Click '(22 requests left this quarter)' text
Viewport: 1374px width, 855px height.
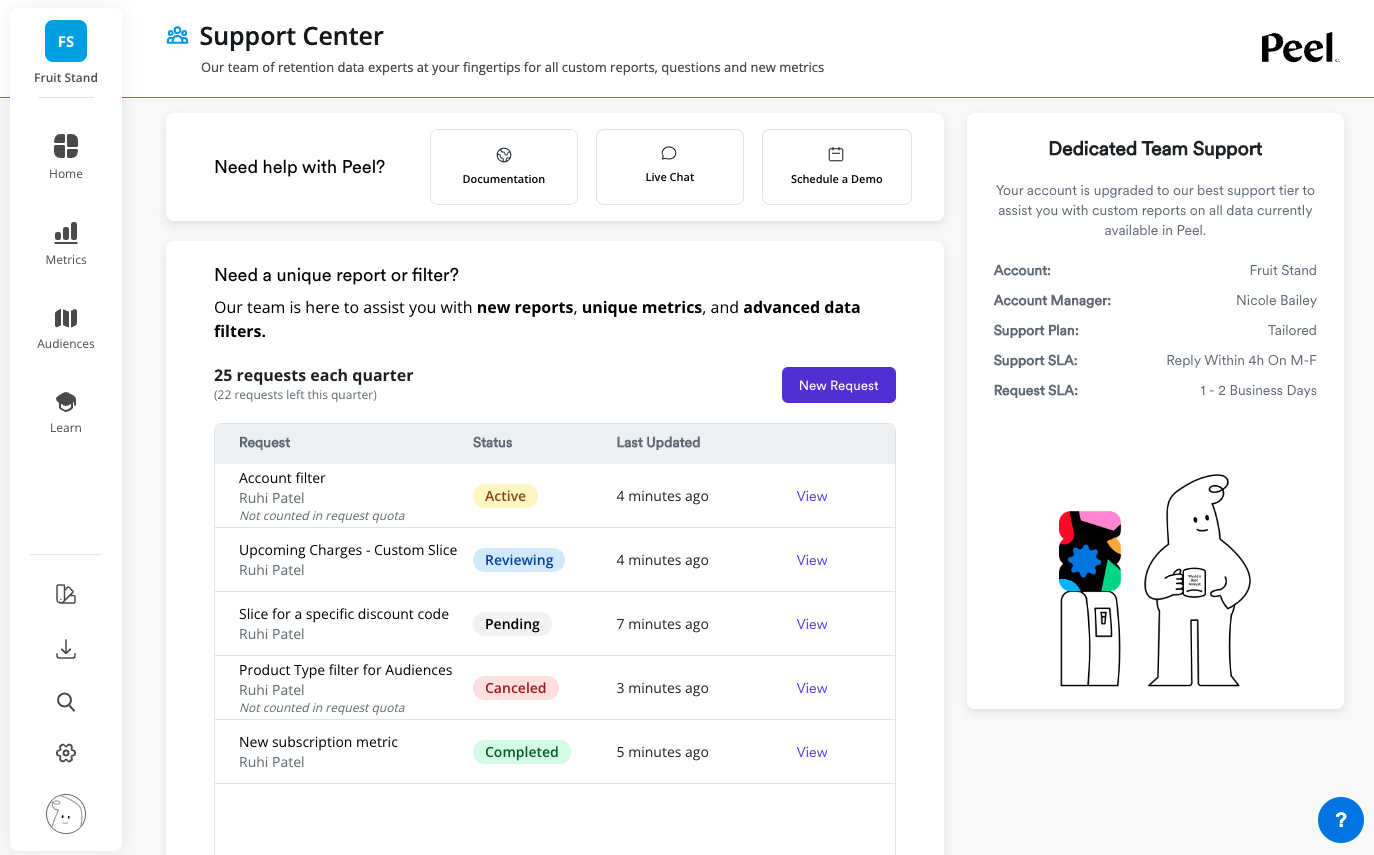296,395
